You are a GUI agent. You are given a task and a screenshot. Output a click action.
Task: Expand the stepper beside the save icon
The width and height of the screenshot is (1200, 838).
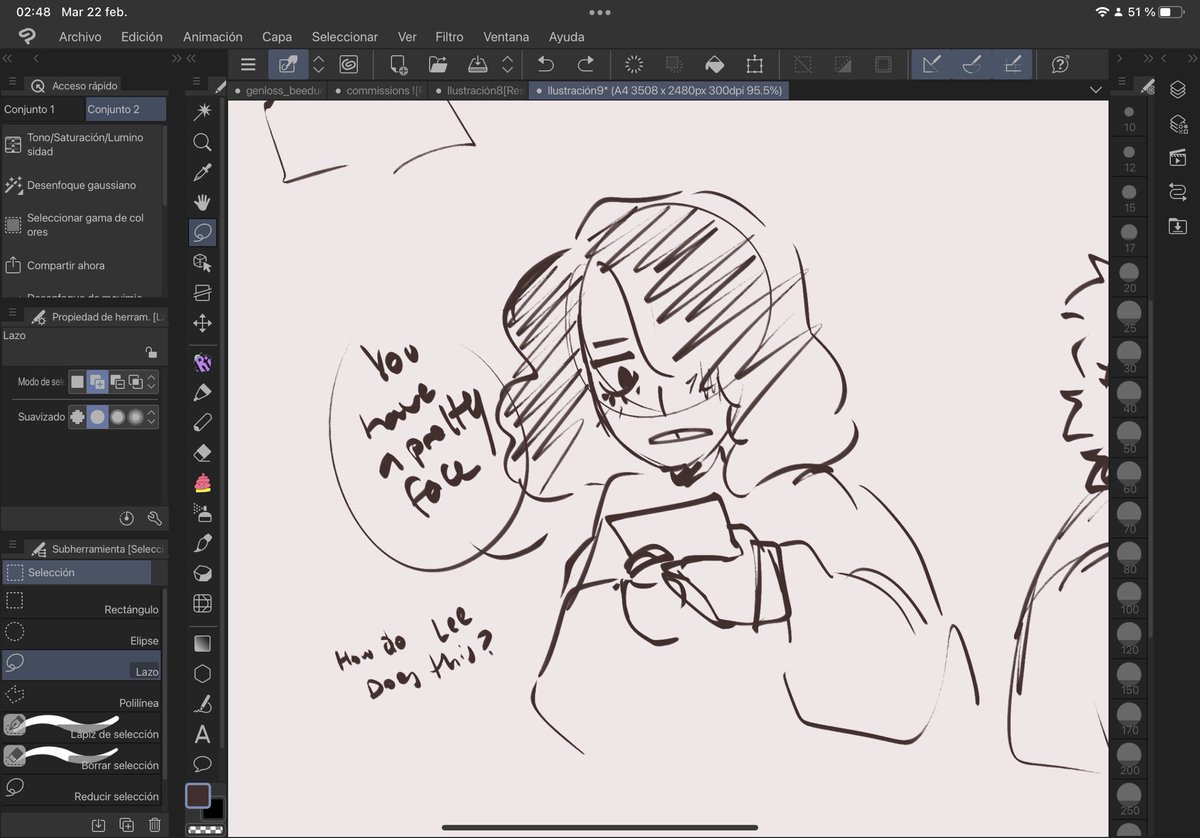pos(507,64)
